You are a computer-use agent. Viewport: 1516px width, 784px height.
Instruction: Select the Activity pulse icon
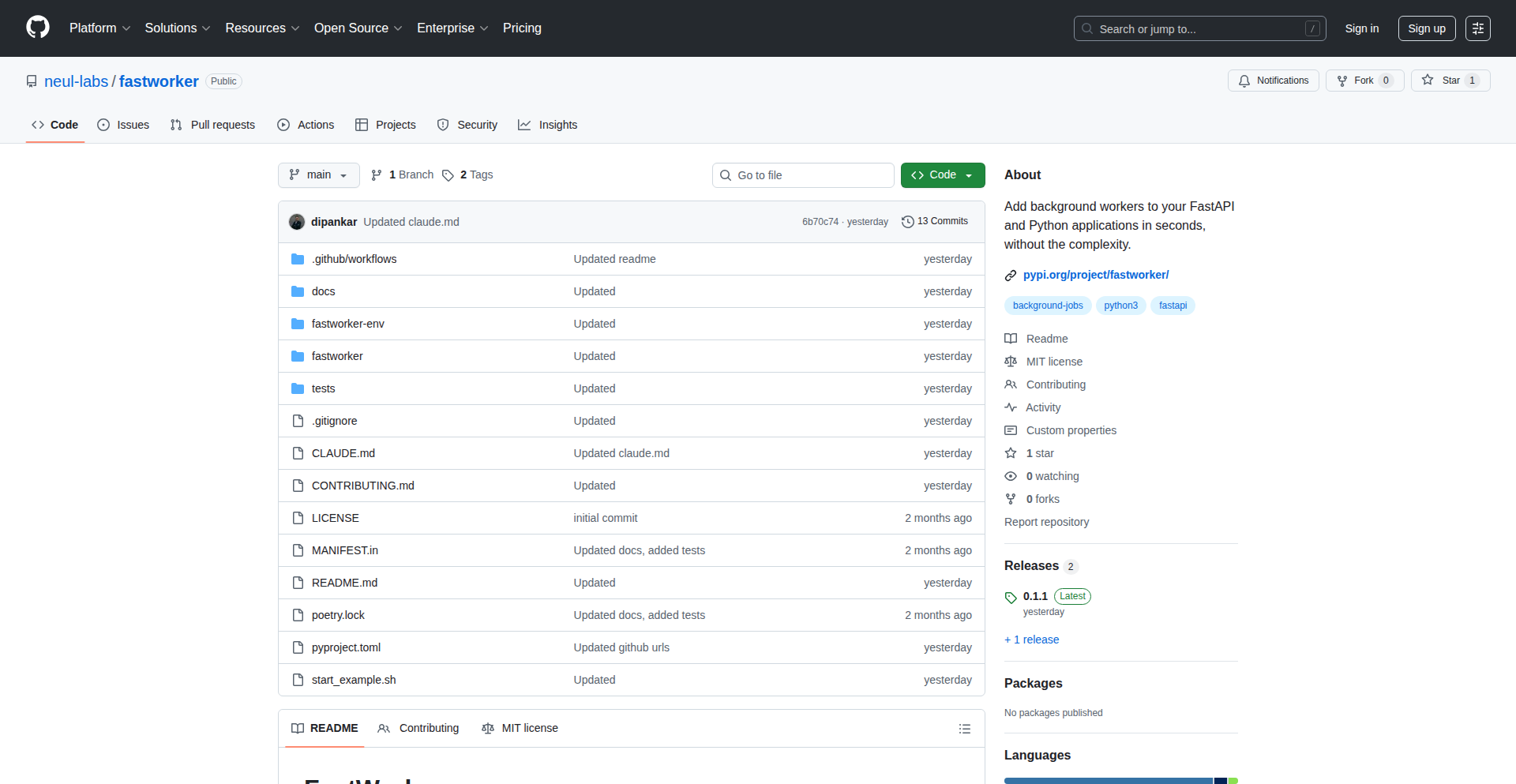coord(1011,407)
